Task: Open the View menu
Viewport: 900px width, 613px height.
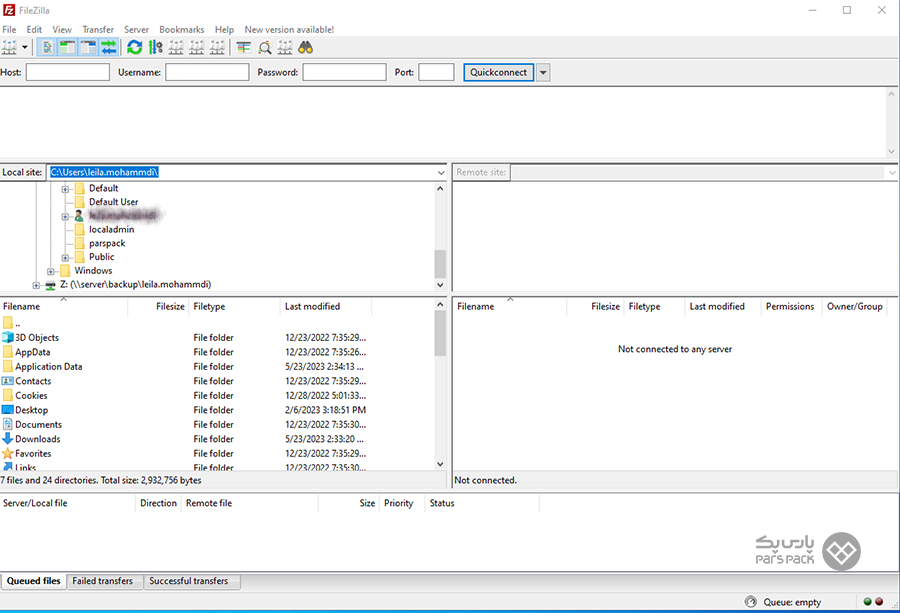Action: (62, 29)
